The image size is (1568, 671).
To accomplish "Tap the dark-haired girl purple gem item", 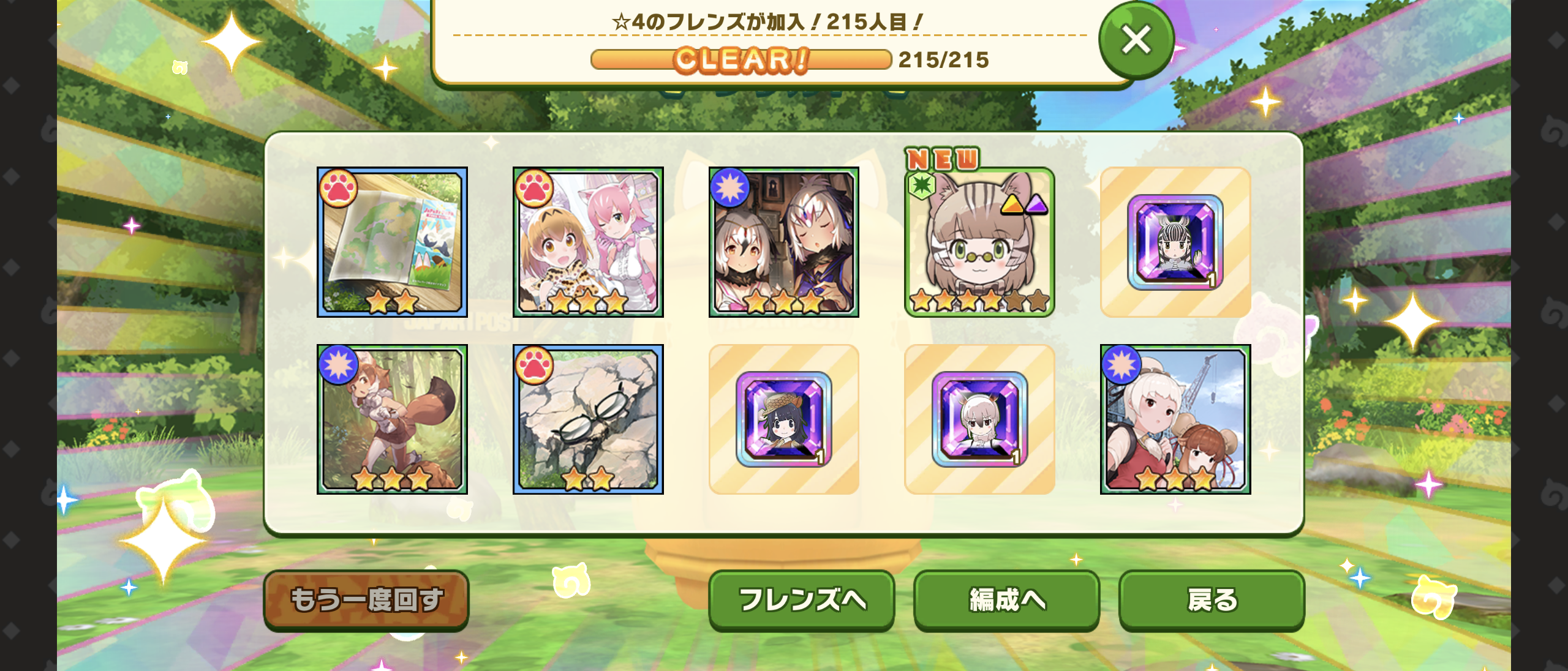I will pyautogui.click(x=784, y=419).
